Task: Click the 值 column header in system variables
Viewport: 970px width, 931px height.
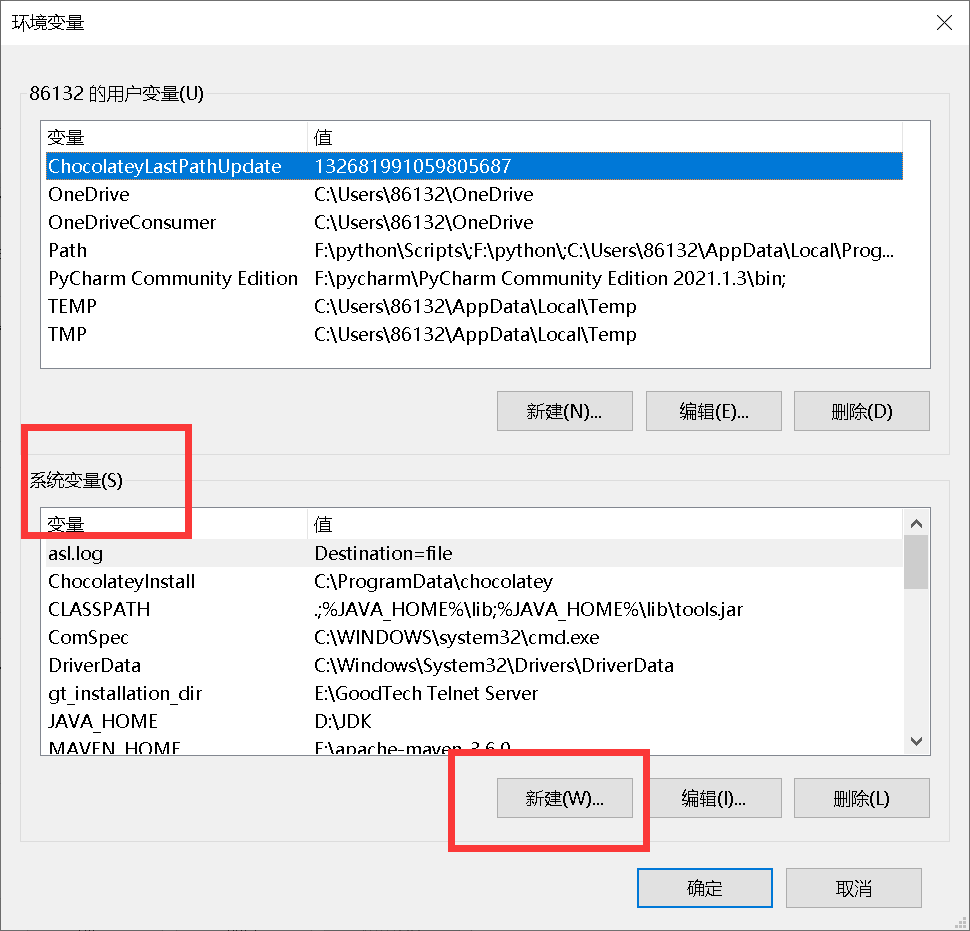Action: (x=605, y=524)
